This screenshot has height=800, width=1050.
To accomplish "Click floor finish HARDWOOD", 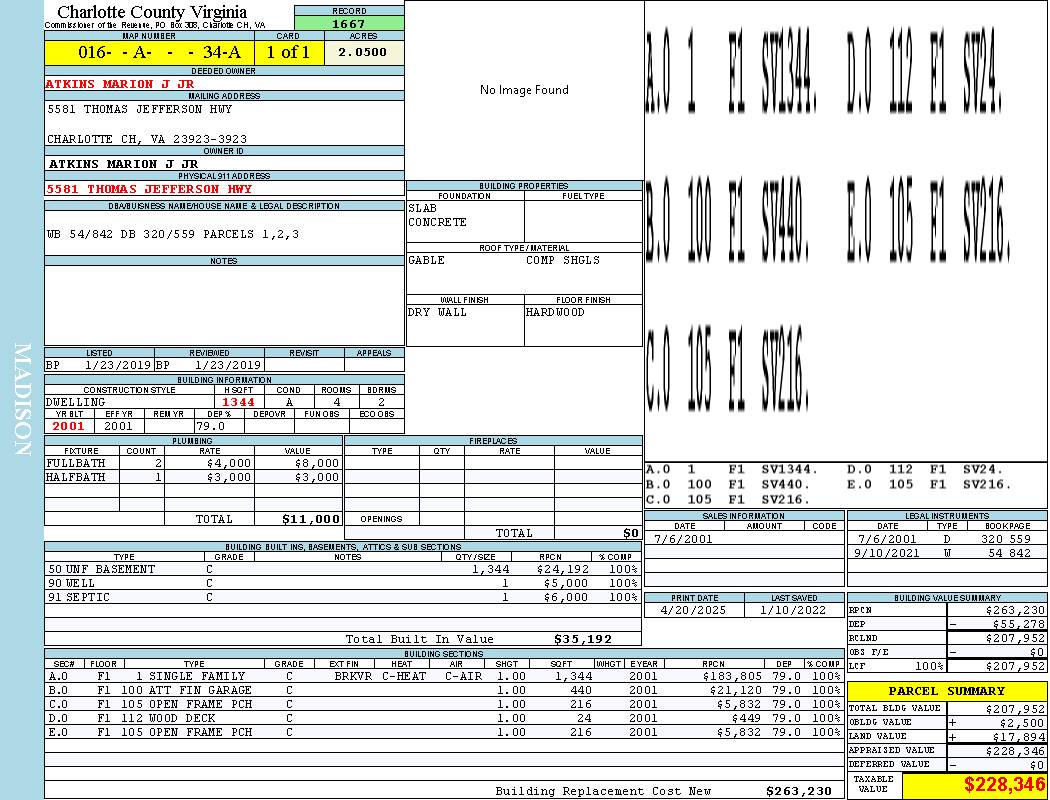I will pyautogui.click(x=555, y=312).
